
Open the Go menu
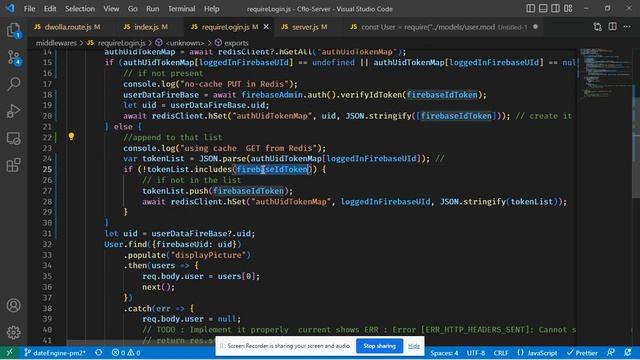click(133, 9)
